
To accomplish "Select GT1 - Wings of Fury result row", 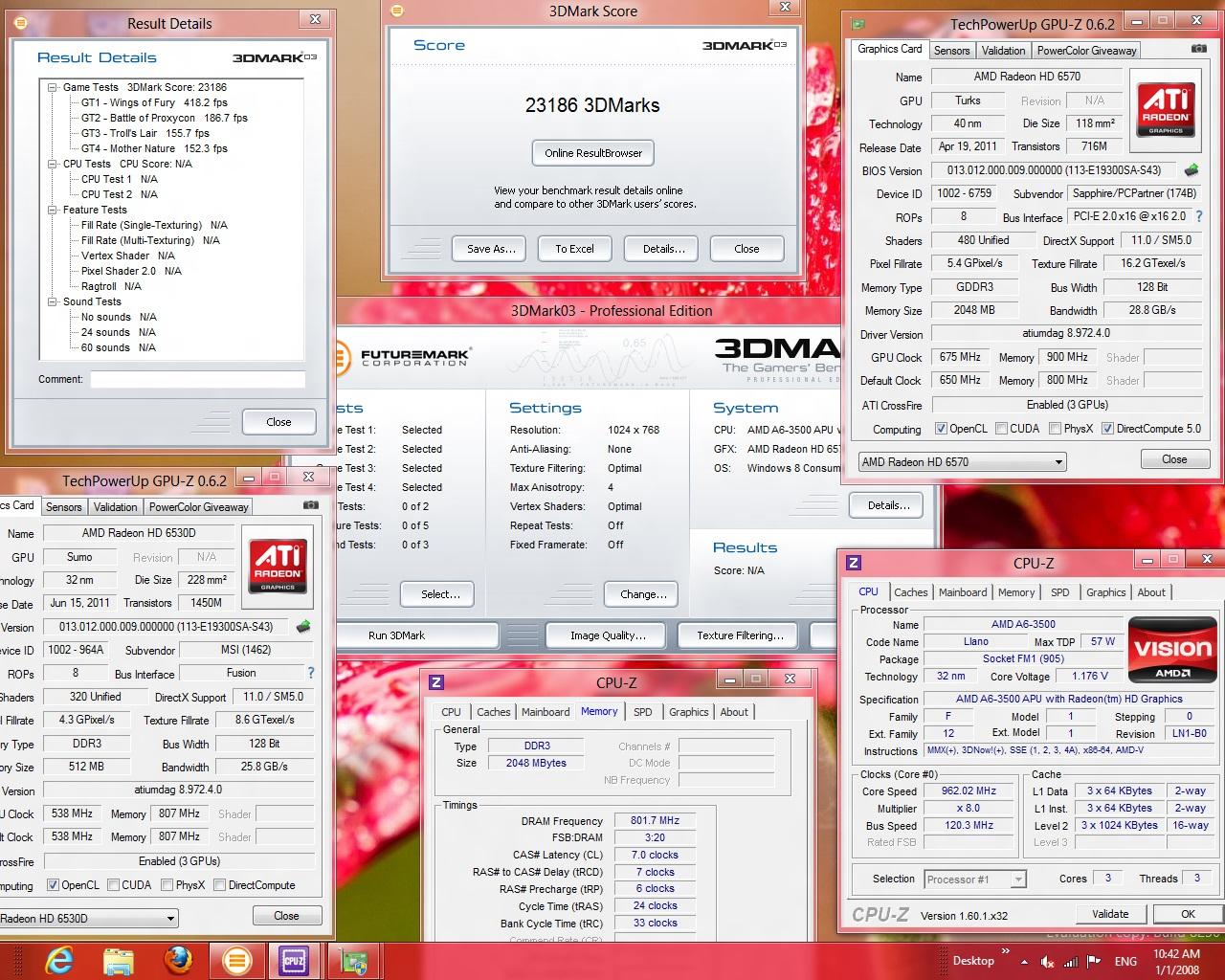I will click(x=154, y=102).
